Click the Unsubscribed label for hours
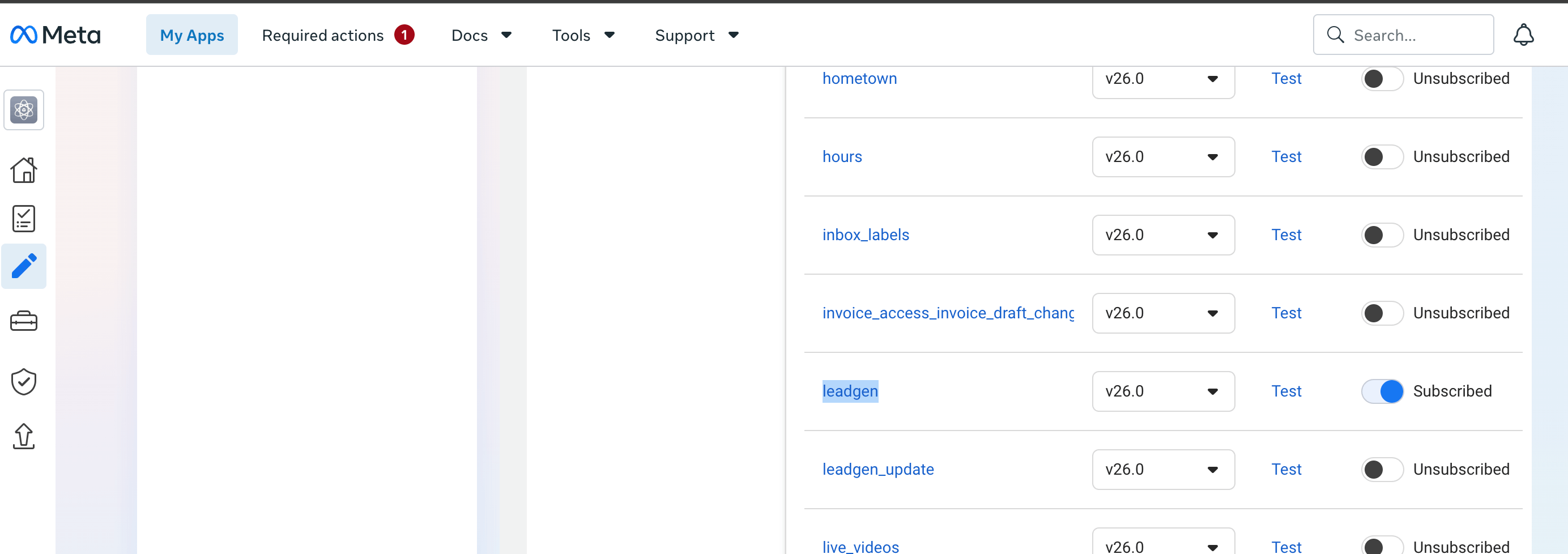The width and height of the screenshot is (1568, 554). coord(1461,156)
